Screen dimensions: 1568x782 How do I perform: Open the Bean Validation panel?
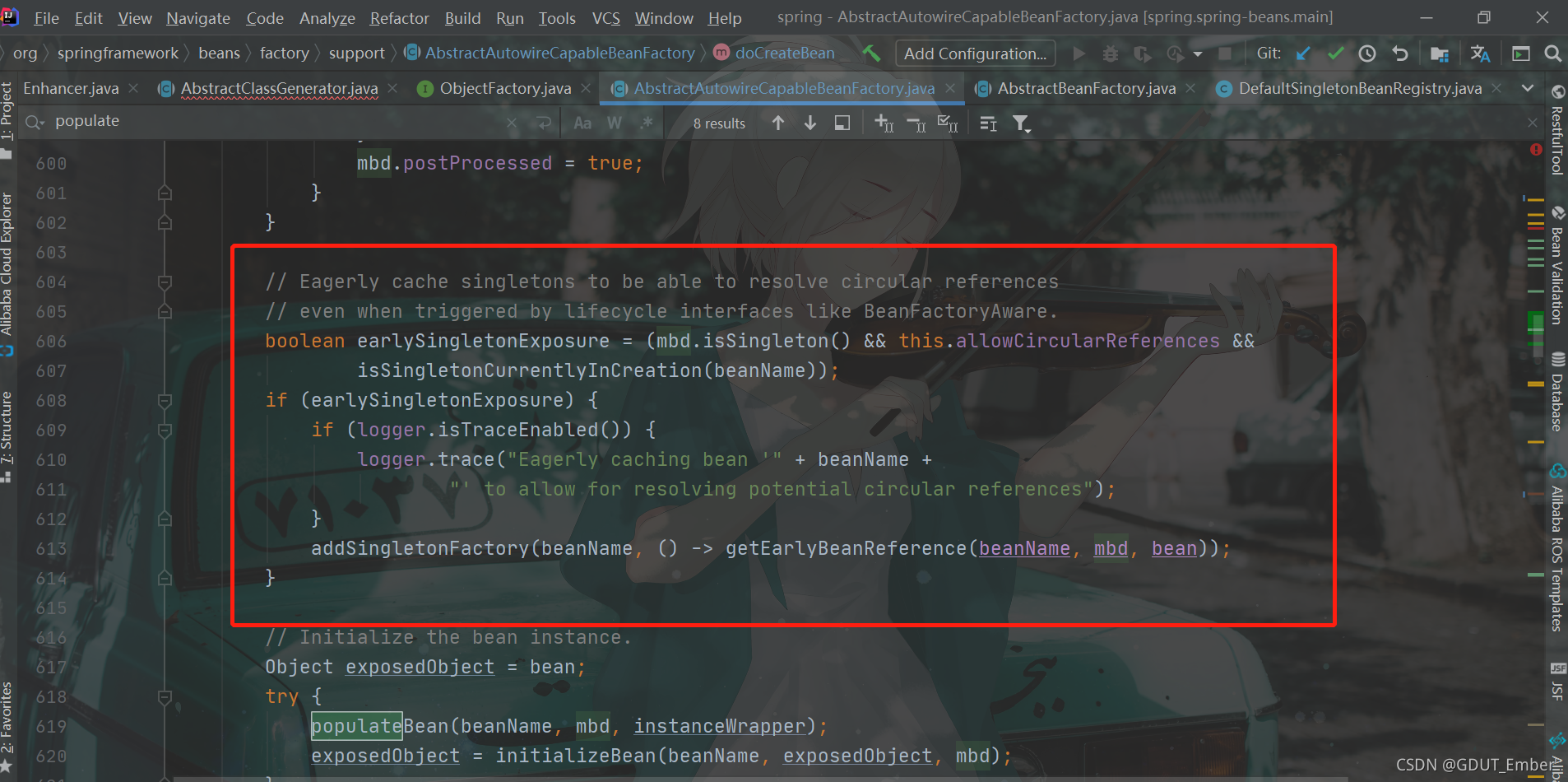[1557, 267]
